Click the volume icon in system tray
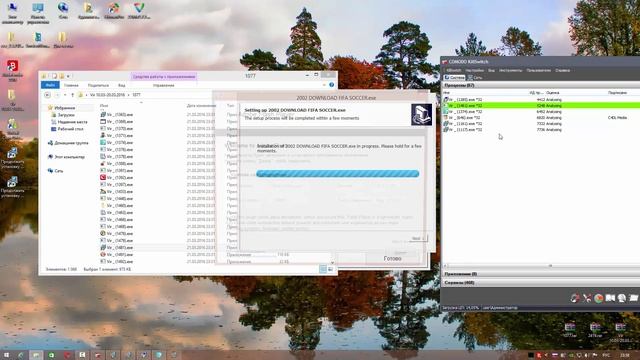Screen dimensions: 640x360 (587, 355)
